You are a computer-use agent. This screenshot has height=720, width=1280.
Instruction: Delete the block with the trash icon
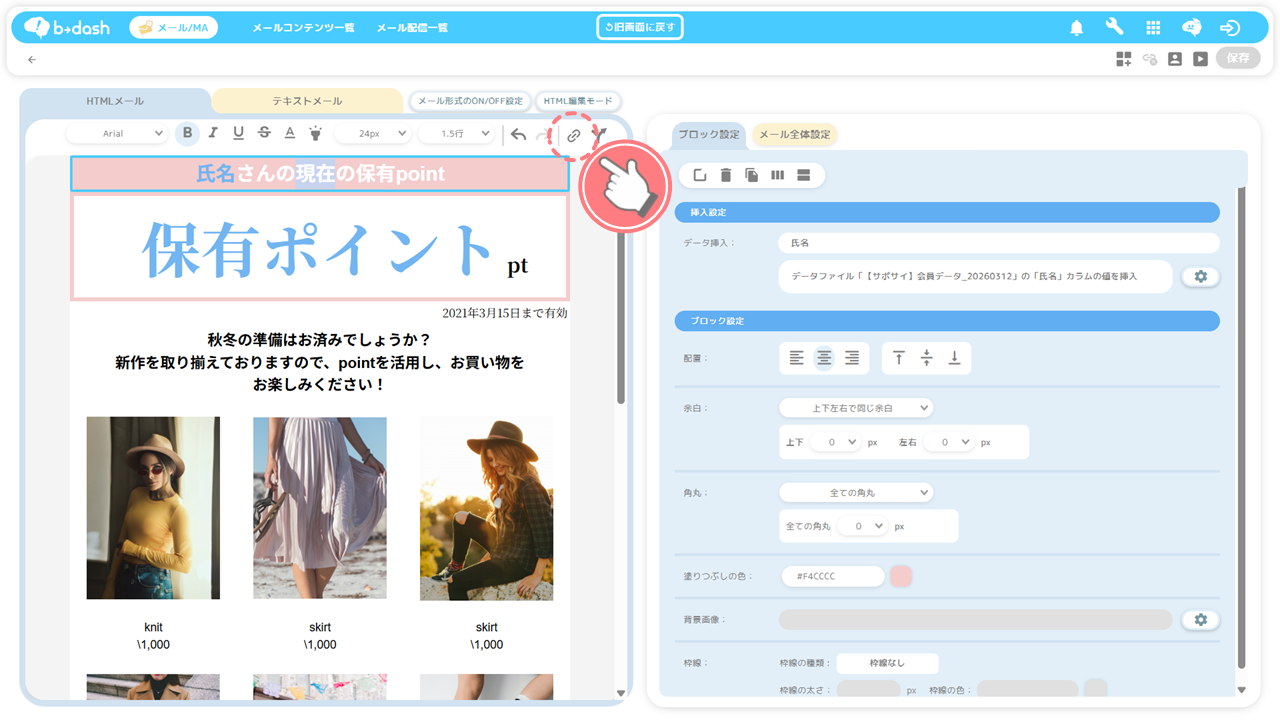[726, 176]
